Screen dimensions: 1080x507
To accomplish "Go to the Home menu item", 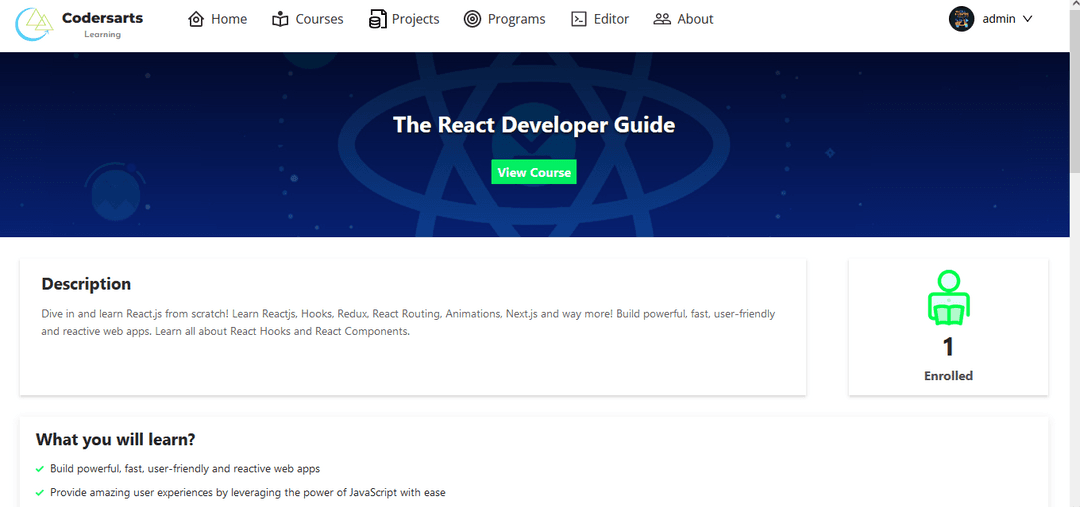I will click(229, 19).
